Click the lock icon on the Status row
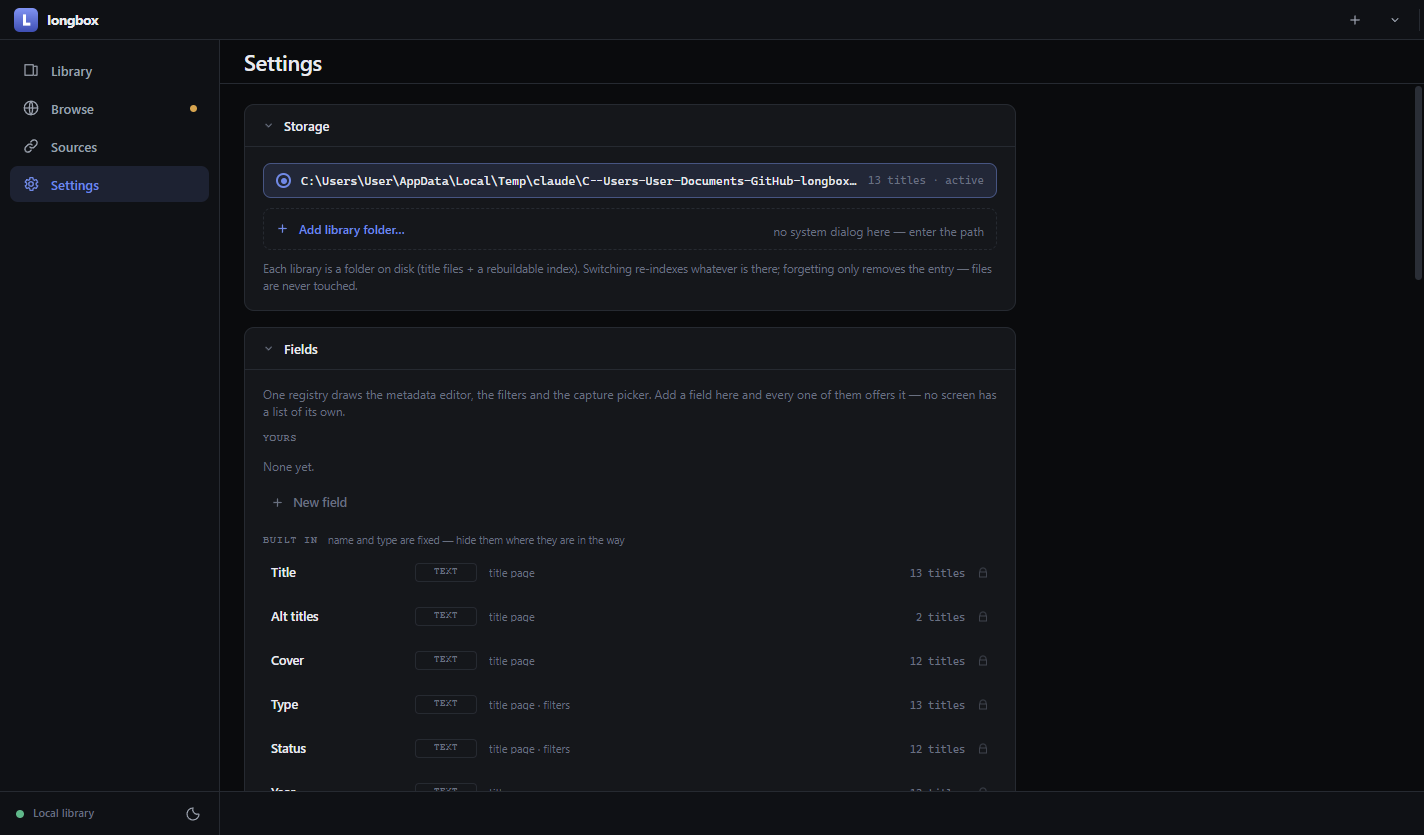The image size is (1424, 835). (983, 749)
